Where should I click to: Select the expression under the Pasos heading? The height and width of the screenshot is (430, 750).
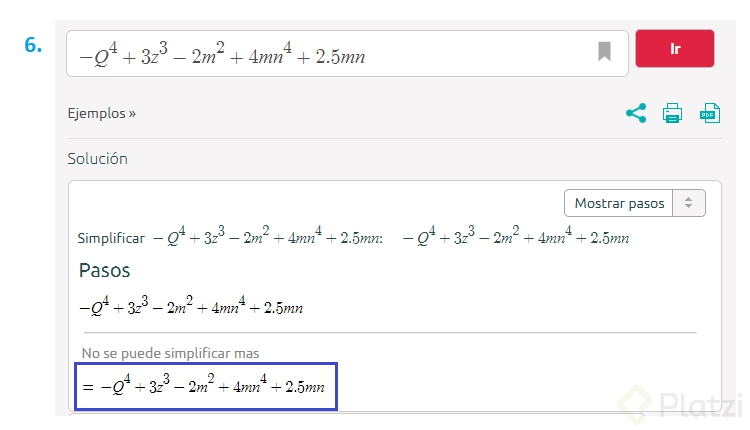tap(191, 305)
